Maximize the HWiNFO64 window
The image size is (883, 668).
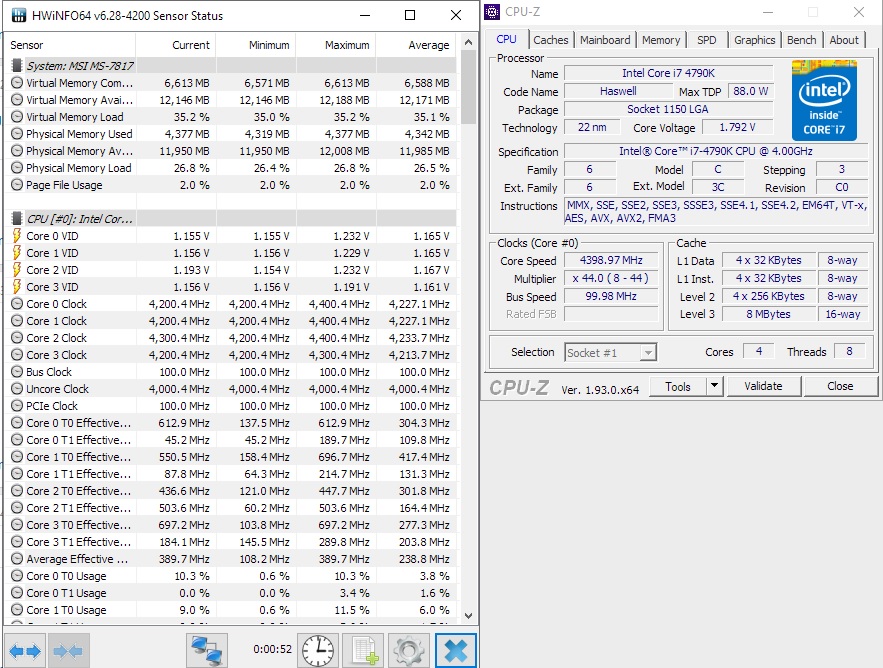coord(410,15)
